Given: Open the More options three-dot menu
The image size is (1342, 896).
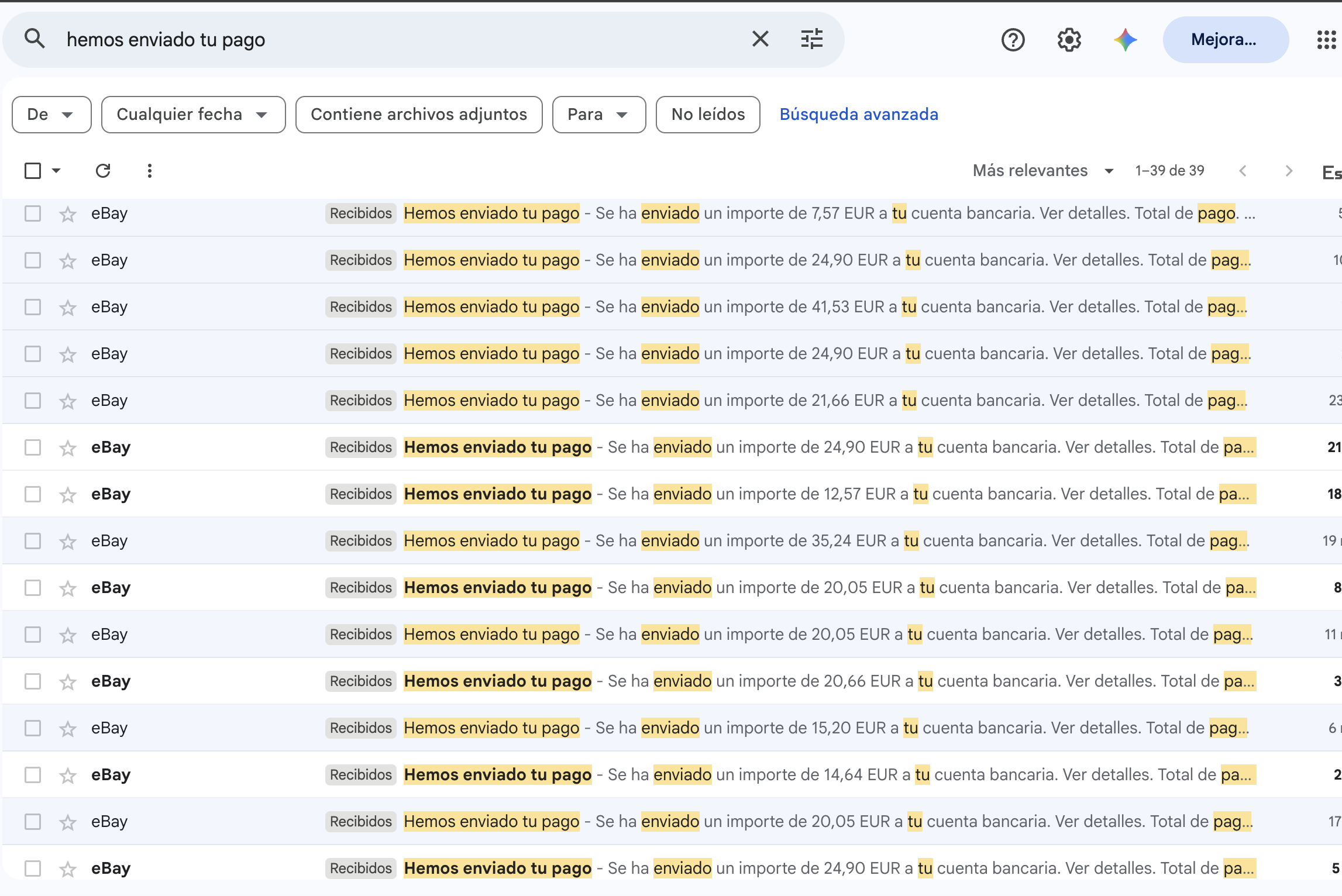Looking at the screenshot, I should [x=150, y=170].
